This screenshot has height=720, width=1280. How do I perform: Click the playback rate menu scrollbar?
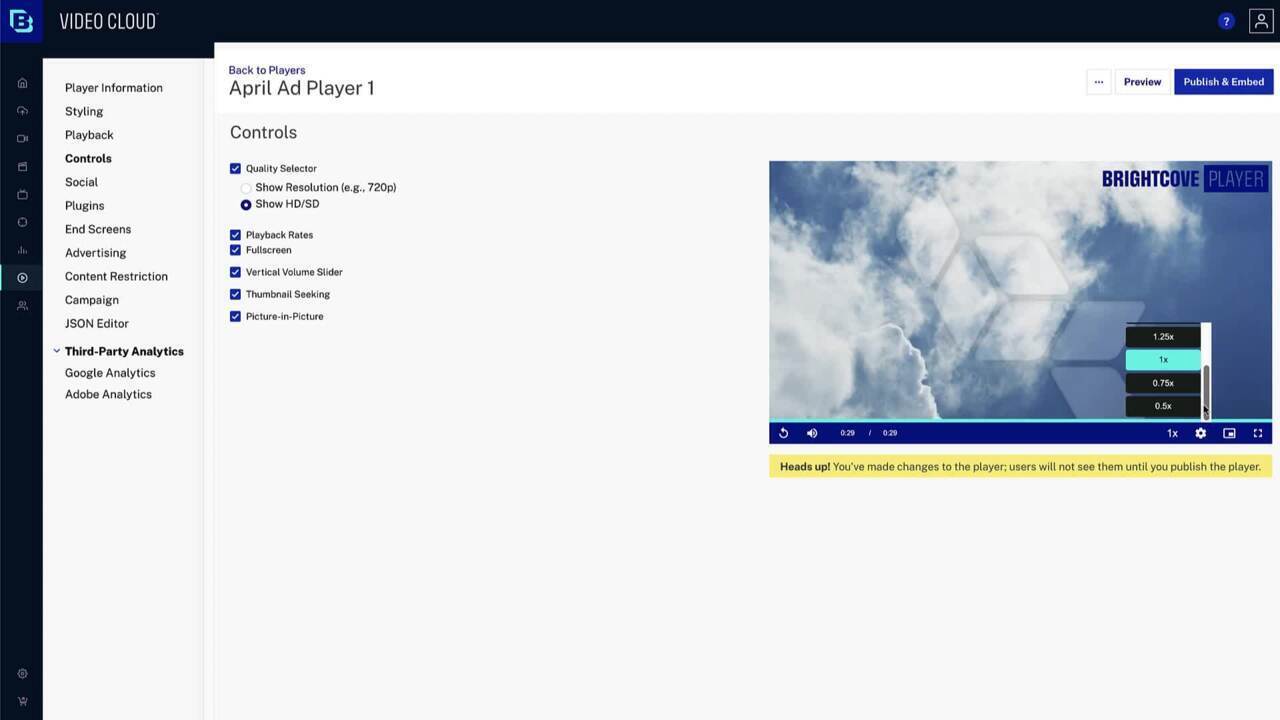click(1206, 390)
